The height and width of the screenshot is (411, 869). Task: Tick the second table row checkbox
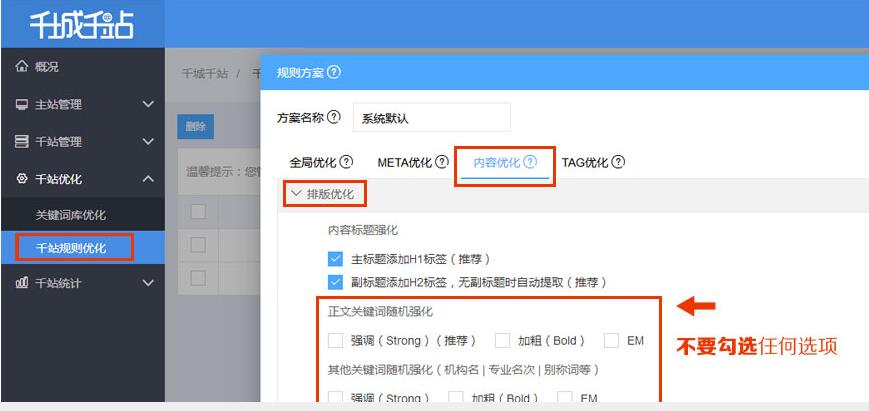198,278
